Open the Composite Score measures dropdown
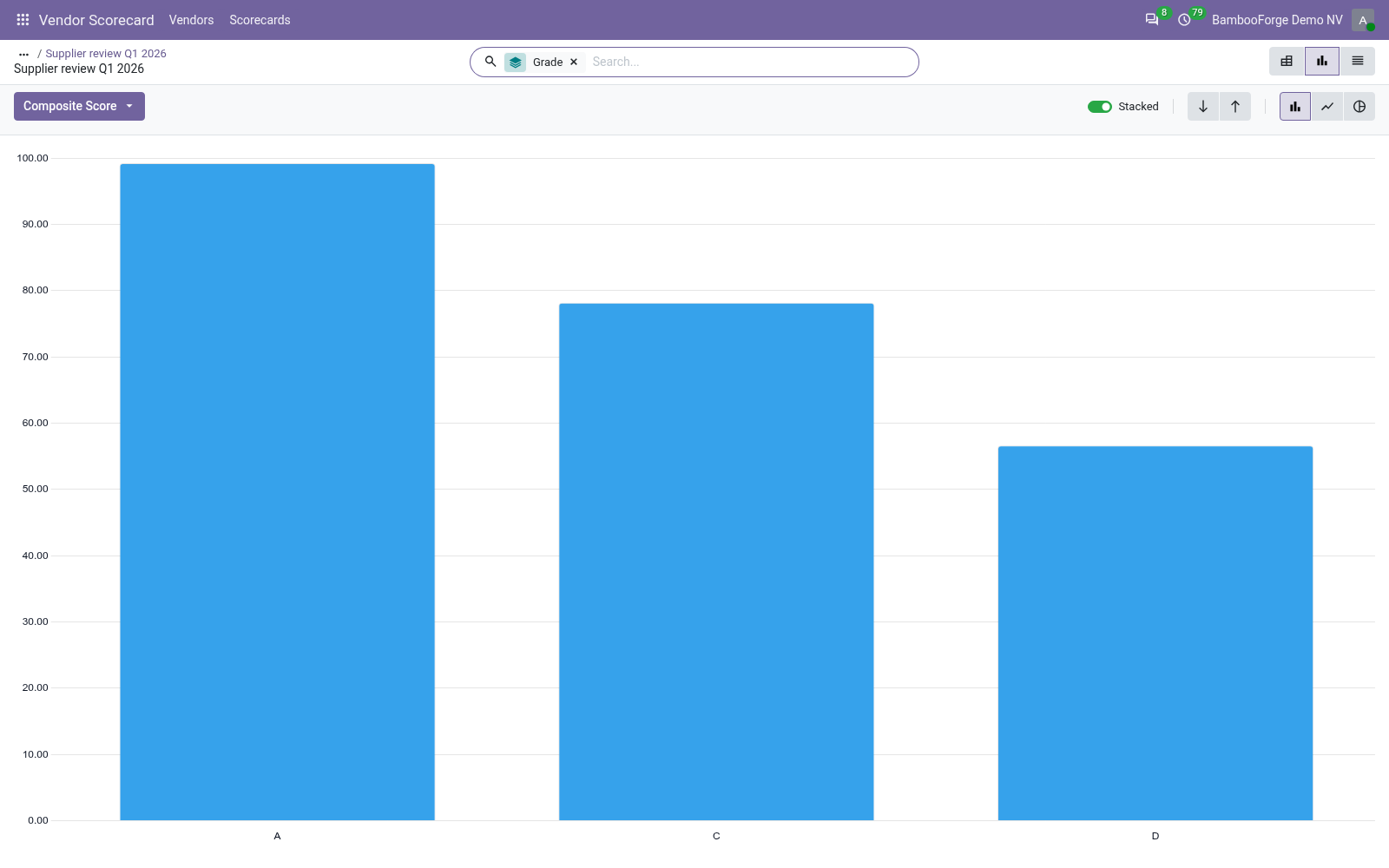The image size is (1389, 868). (x=79, y=106)
